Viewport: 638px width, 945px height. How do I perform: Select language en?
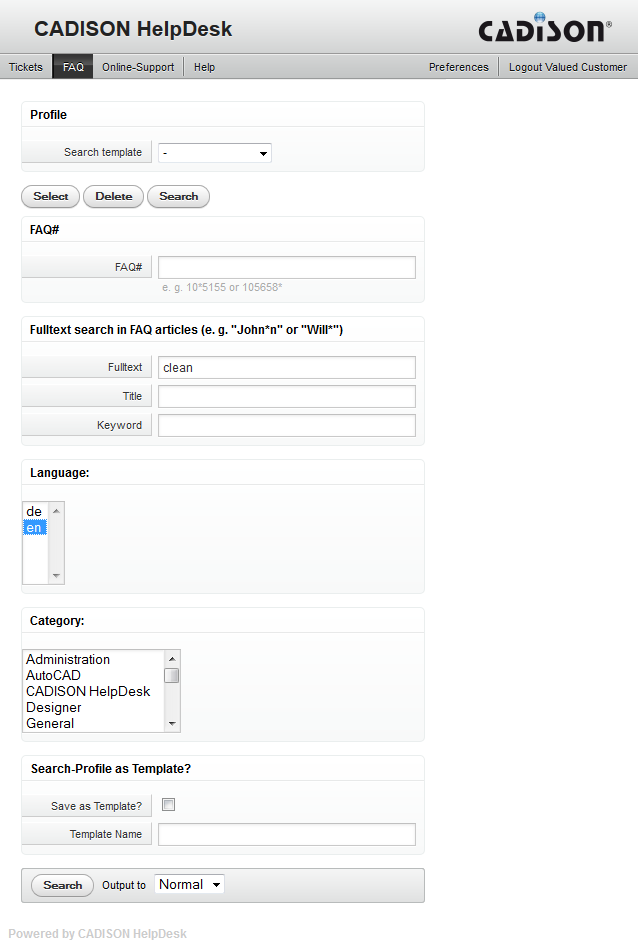[x=34, y=528]
